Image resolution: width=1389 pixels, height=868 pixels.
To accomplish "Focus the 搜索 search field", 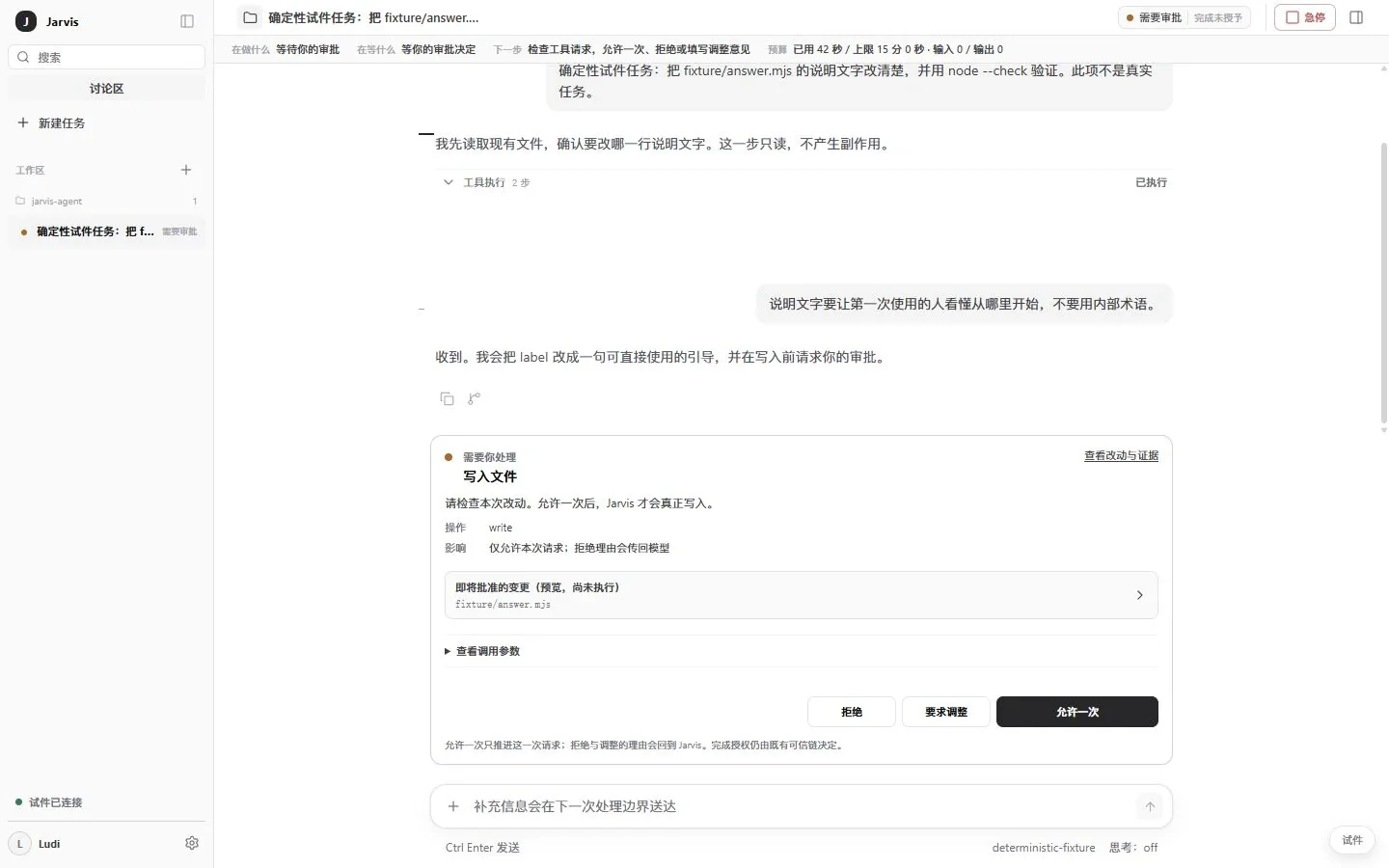I will (106, 57).
